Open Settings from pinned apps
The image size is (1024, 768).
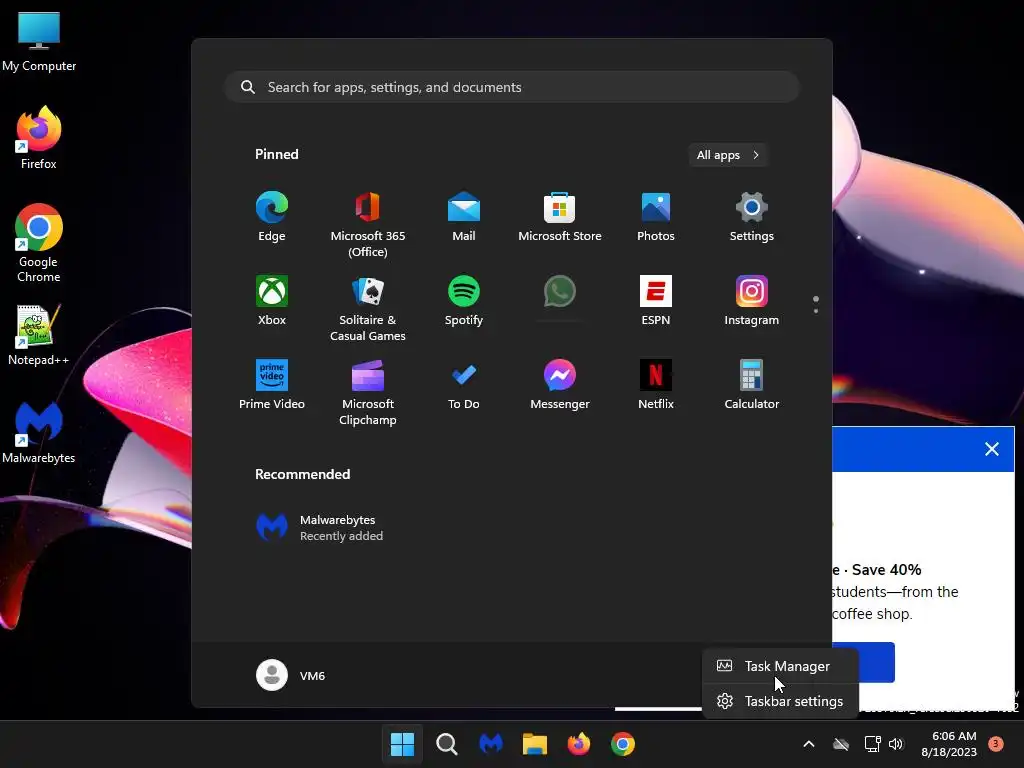coord(752,217)
